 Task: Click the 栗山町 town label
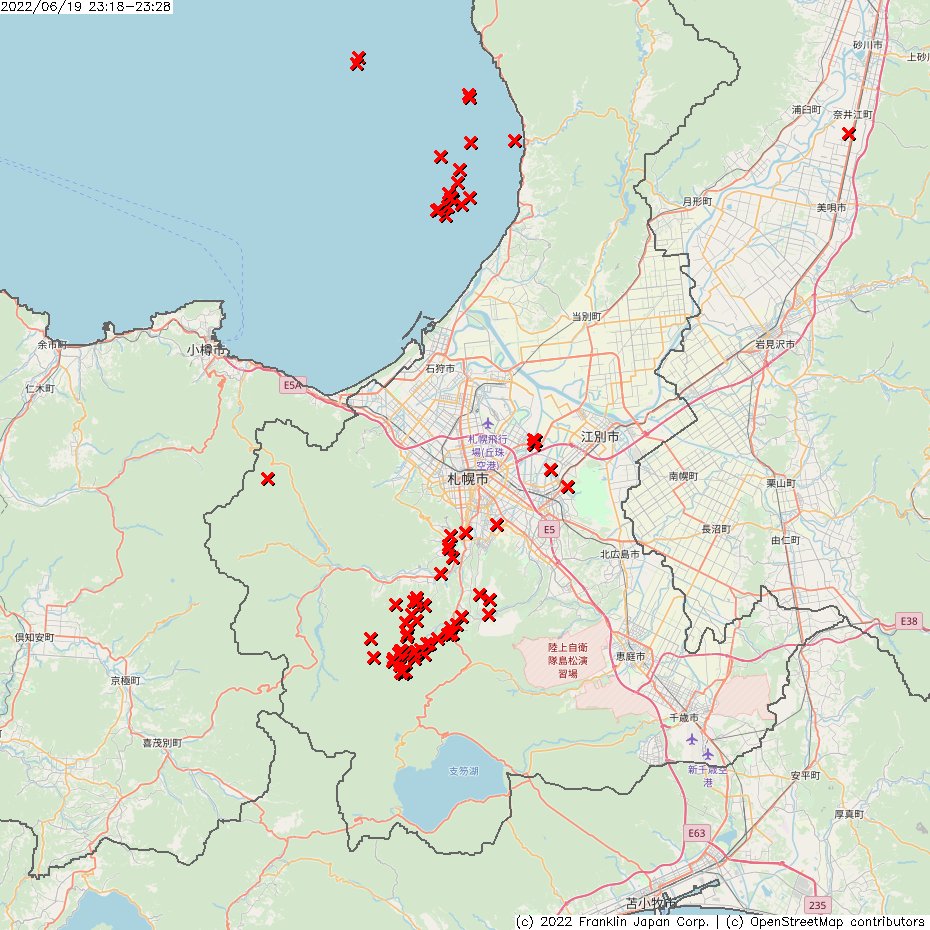781,483
